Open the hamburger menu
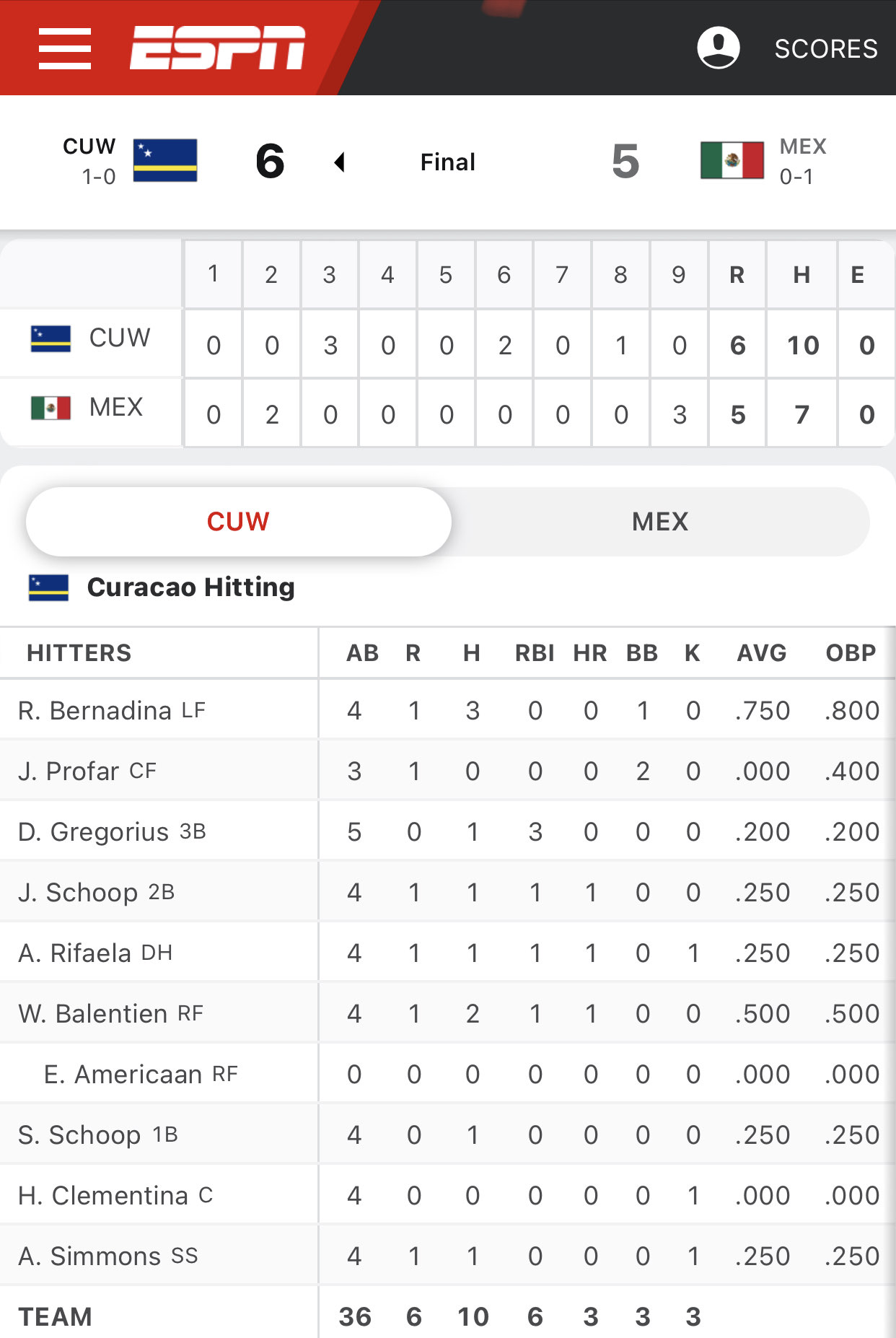The image size is (896, 1338). click(65, 48)
